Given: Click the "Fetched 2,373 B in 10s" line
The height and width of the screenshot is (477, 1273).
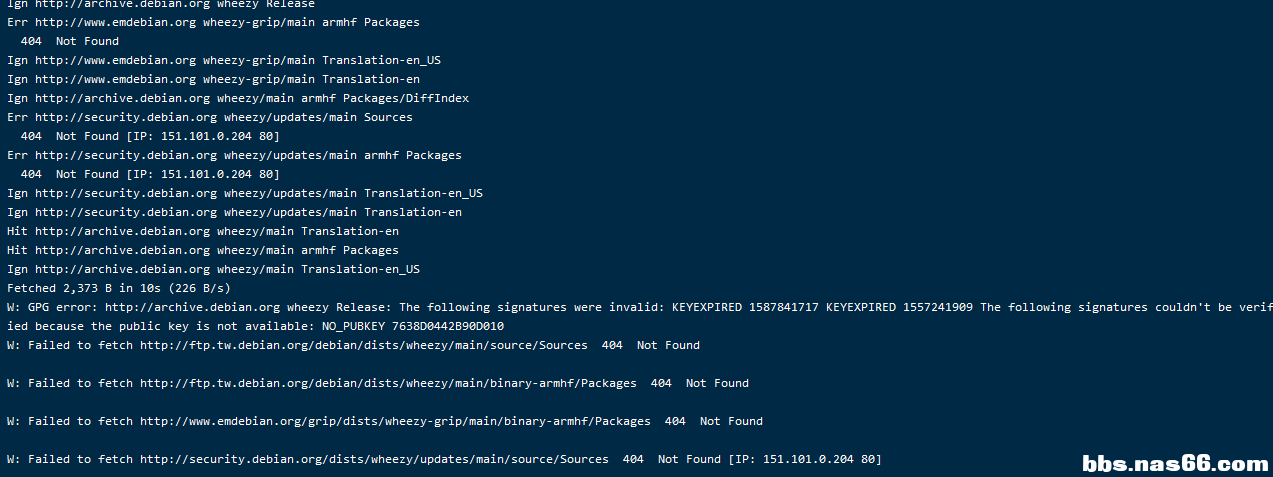Looking at the screenshot, I should (118, 288).
